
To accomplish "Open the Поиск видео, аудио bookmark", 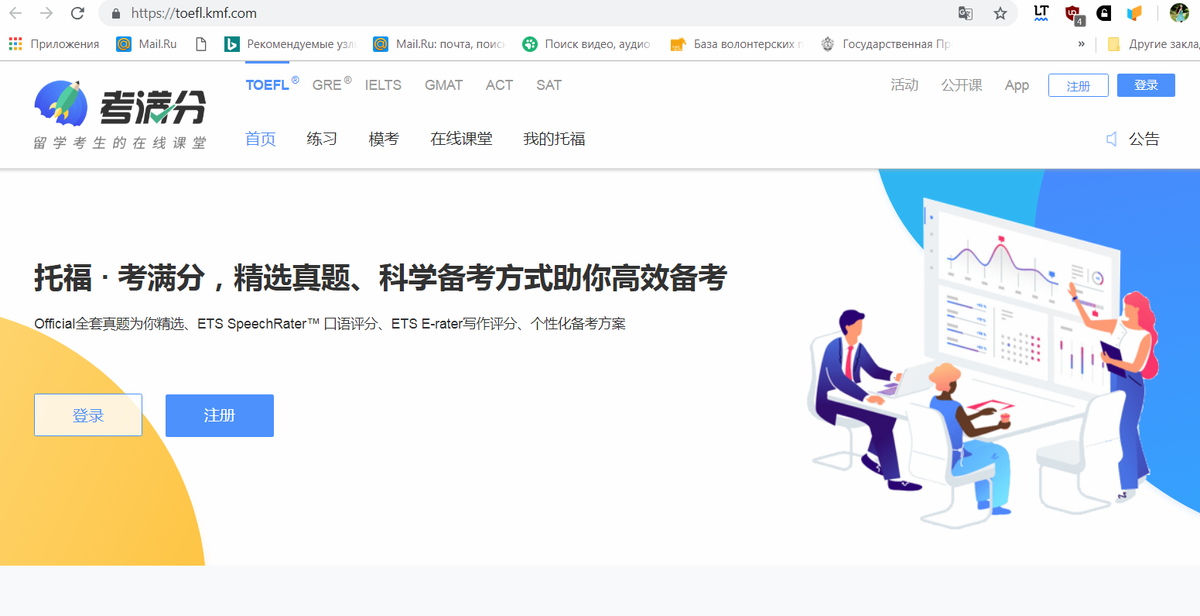I will click(x=587, y=44).
